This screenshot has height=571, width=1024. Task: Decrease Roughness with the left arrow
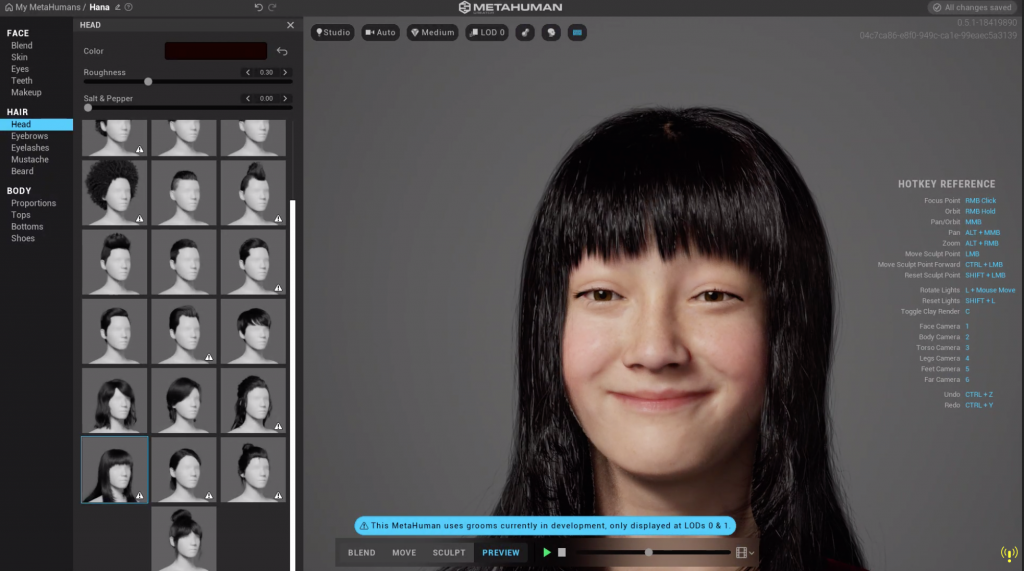pyautogui.click(x=248, y=73)
